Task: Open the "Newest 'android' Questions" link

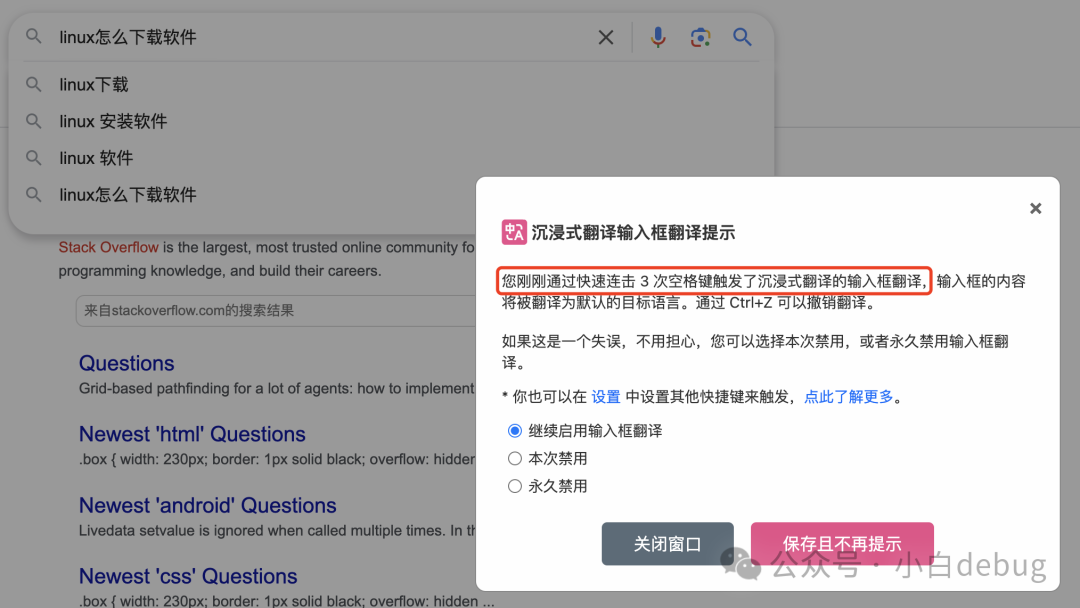Action: click(207, 505)
